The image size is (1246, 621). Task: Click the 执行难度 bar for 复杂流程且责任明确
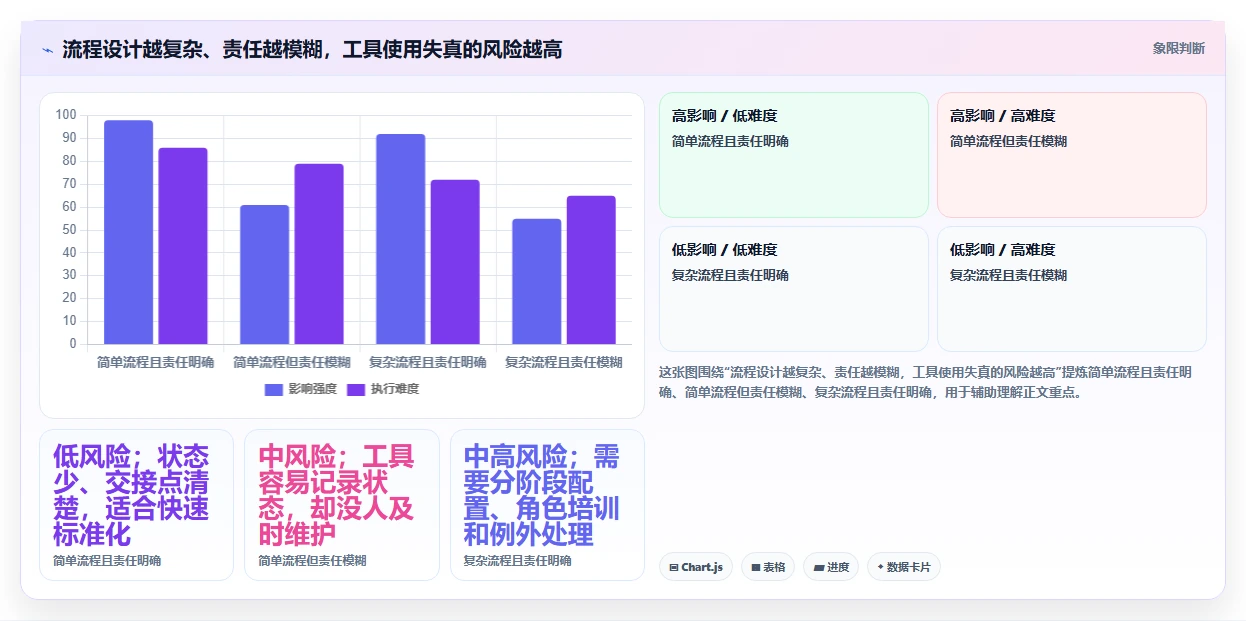coord(455,262)
